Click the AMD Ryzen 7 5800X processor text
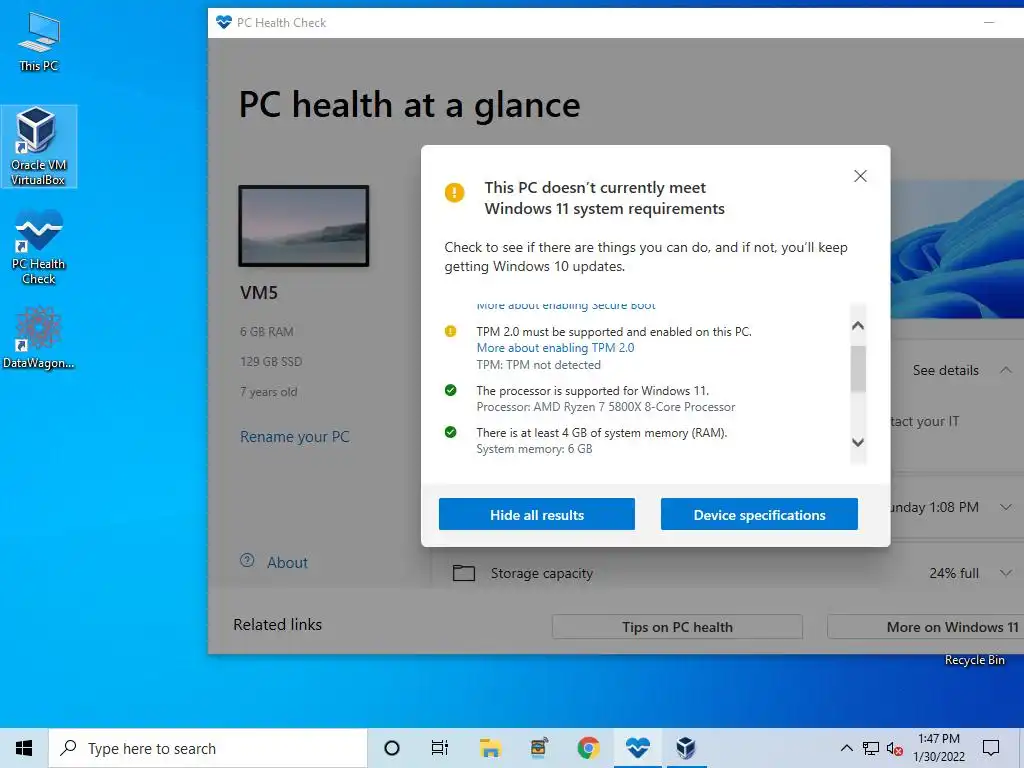Viewport: 1024px width, 768px height. click(x=605, y=407)
